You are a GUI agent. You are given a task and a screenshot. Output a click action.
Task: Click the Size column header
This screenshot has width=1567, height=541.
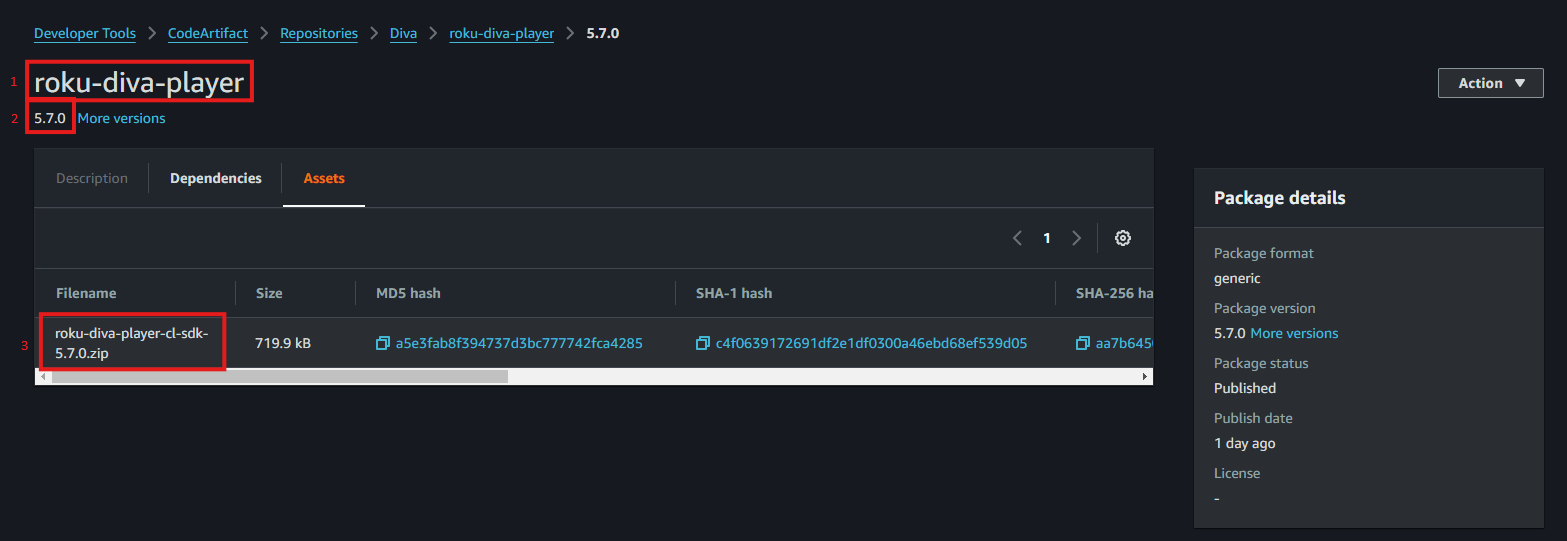(269, 293)
